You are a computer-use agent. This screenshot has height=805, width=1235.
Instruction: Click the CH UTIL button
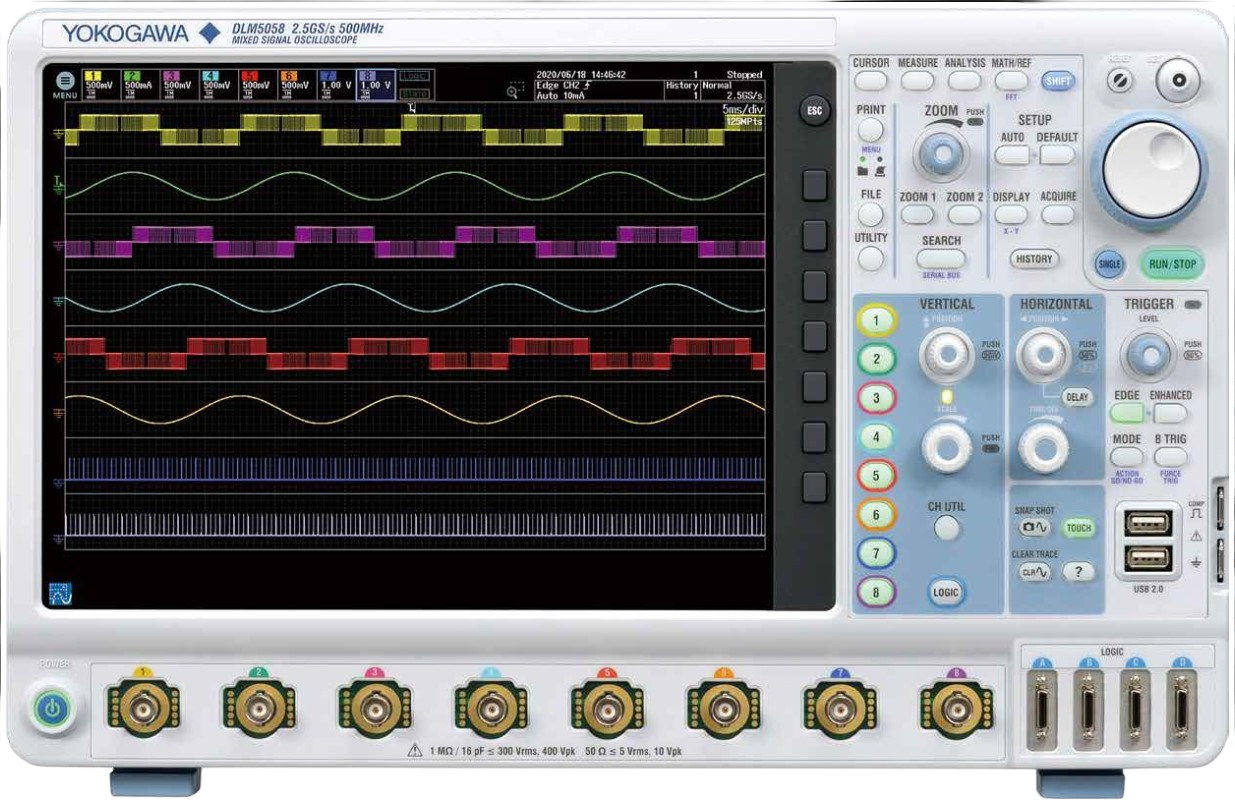(x=946, y=529)
